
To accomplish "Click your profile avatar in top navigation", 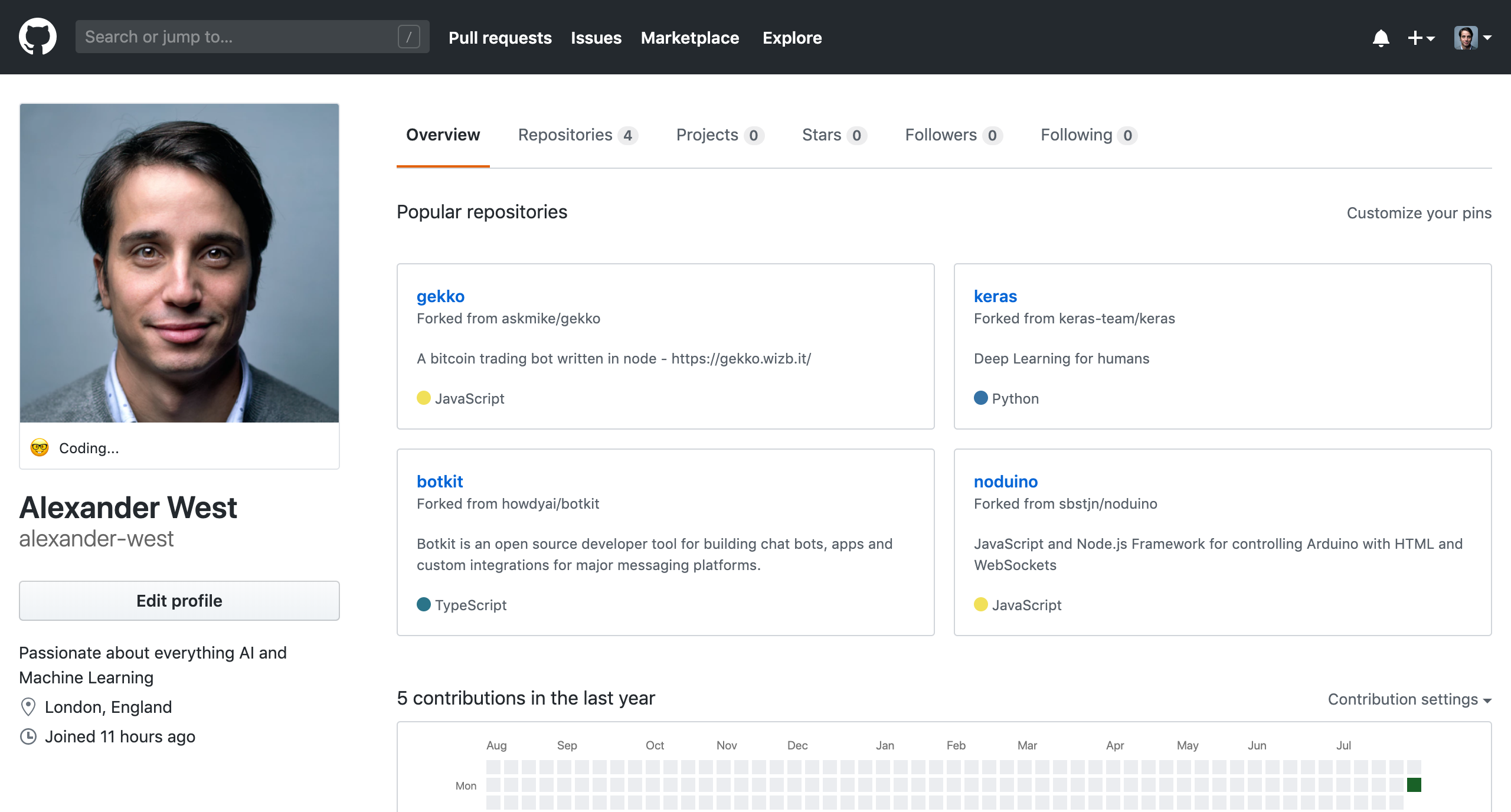I will click(1467, 37).
